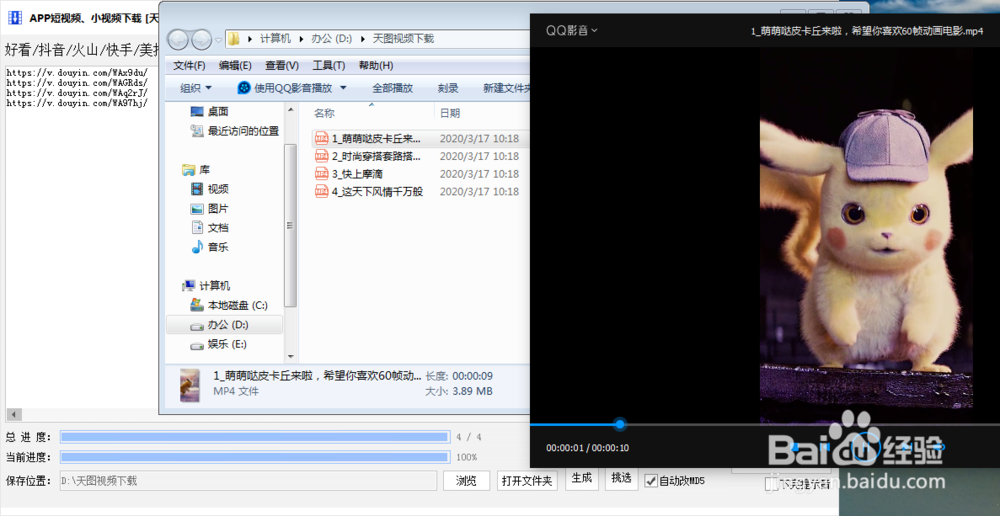The image size is (1000, 516).
Task: Select 娱乐 (E:) drive
Action: [x=219, y=344]
